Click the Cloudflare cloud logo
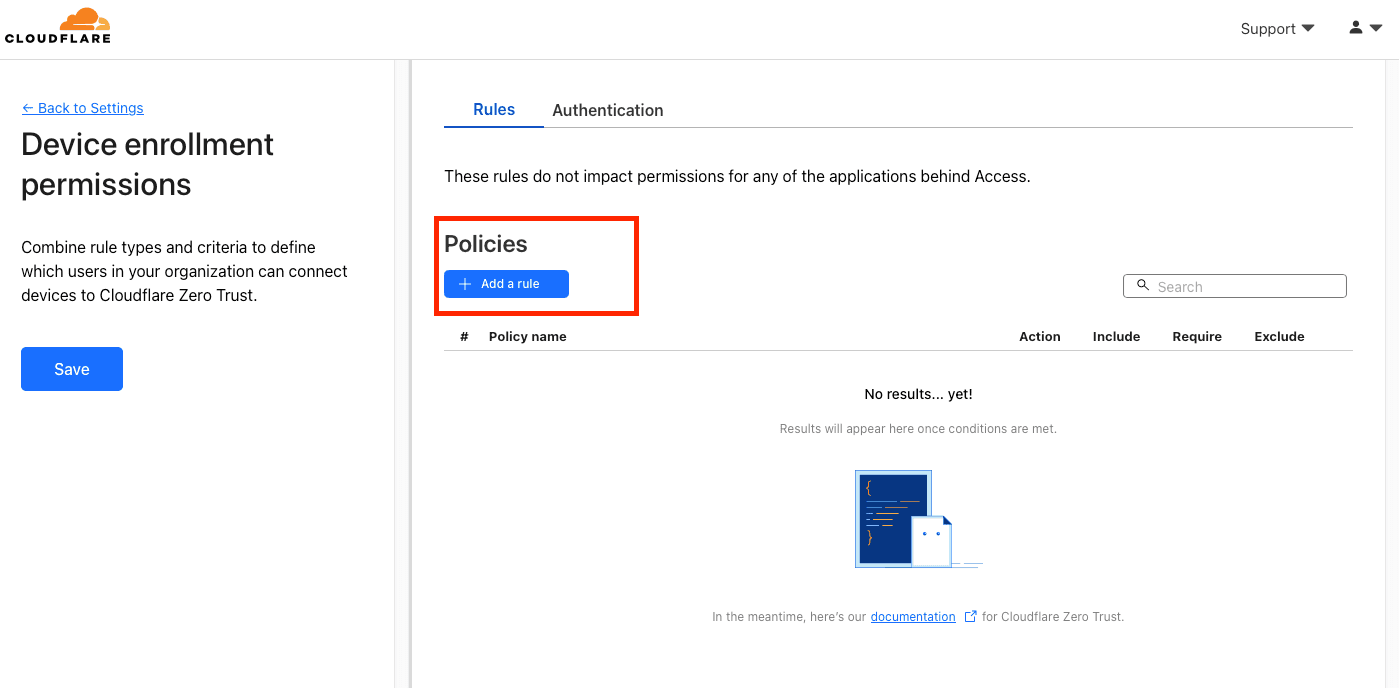The image size is (1399, 688). pos(58,26)
